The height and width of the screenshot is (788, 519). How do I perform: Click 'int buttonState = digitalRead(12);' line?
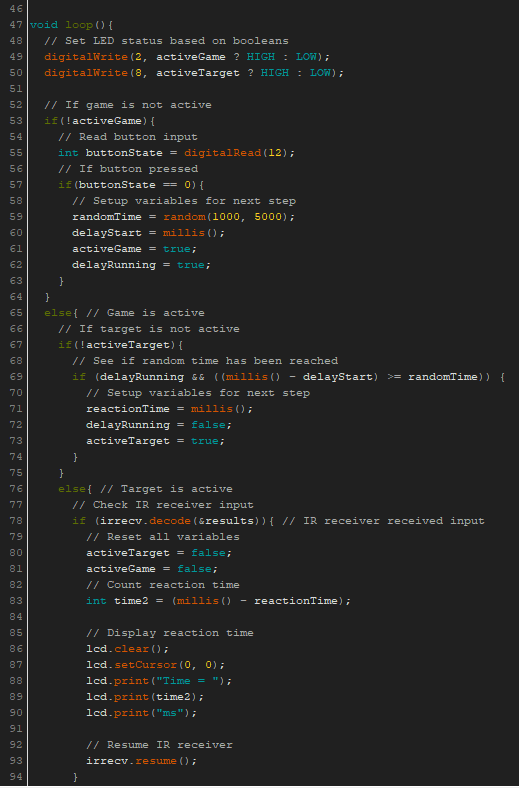click(176, 153)
